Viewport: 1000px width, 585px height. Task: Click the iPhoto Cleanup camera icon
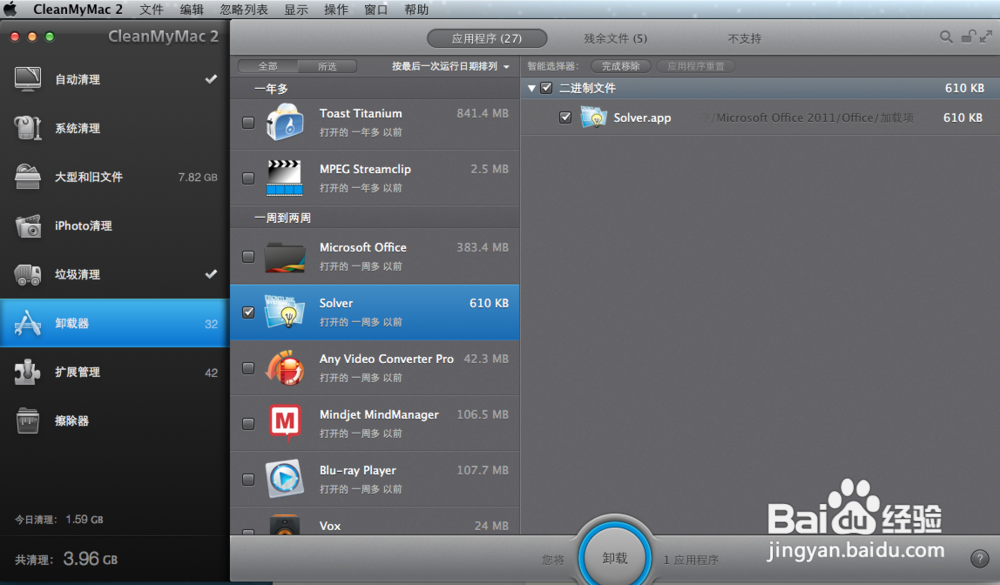pos(28,226)
